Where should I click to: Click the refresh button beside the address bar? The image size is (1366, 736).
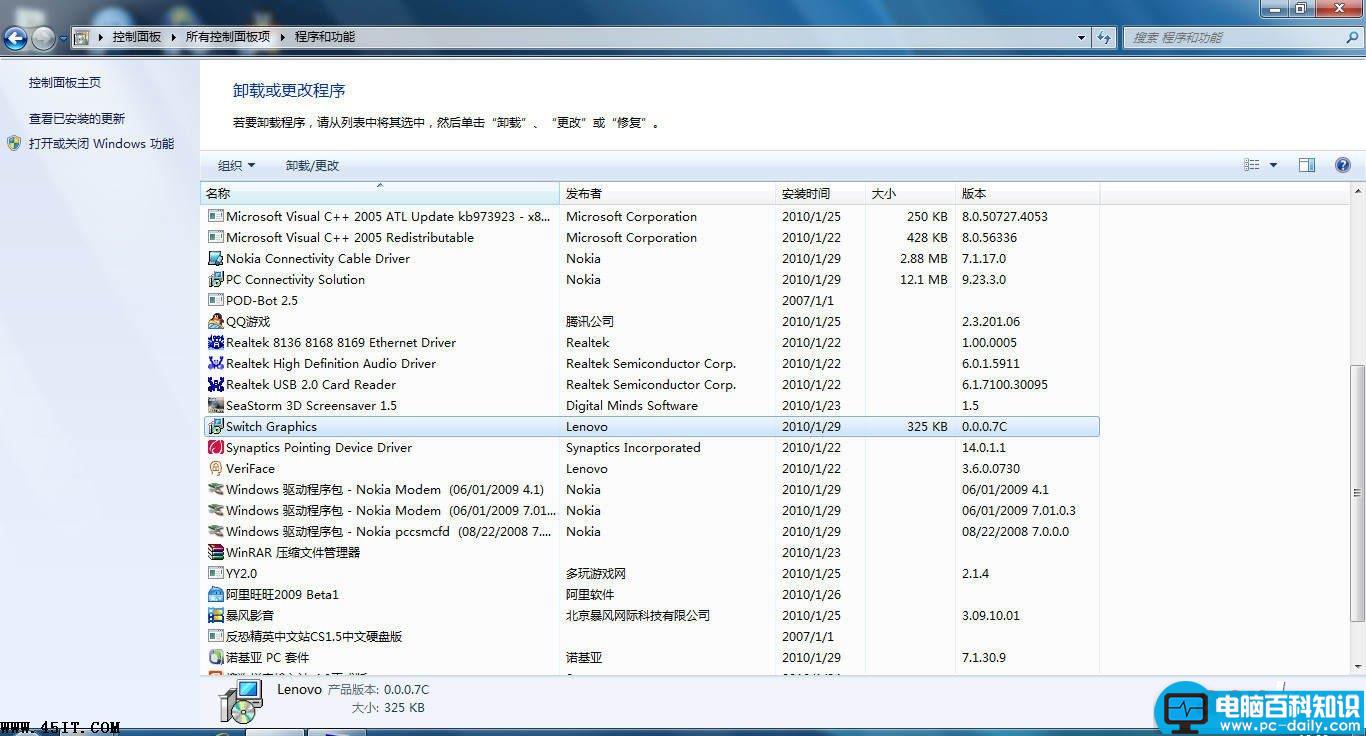[x=1104, y=37]
